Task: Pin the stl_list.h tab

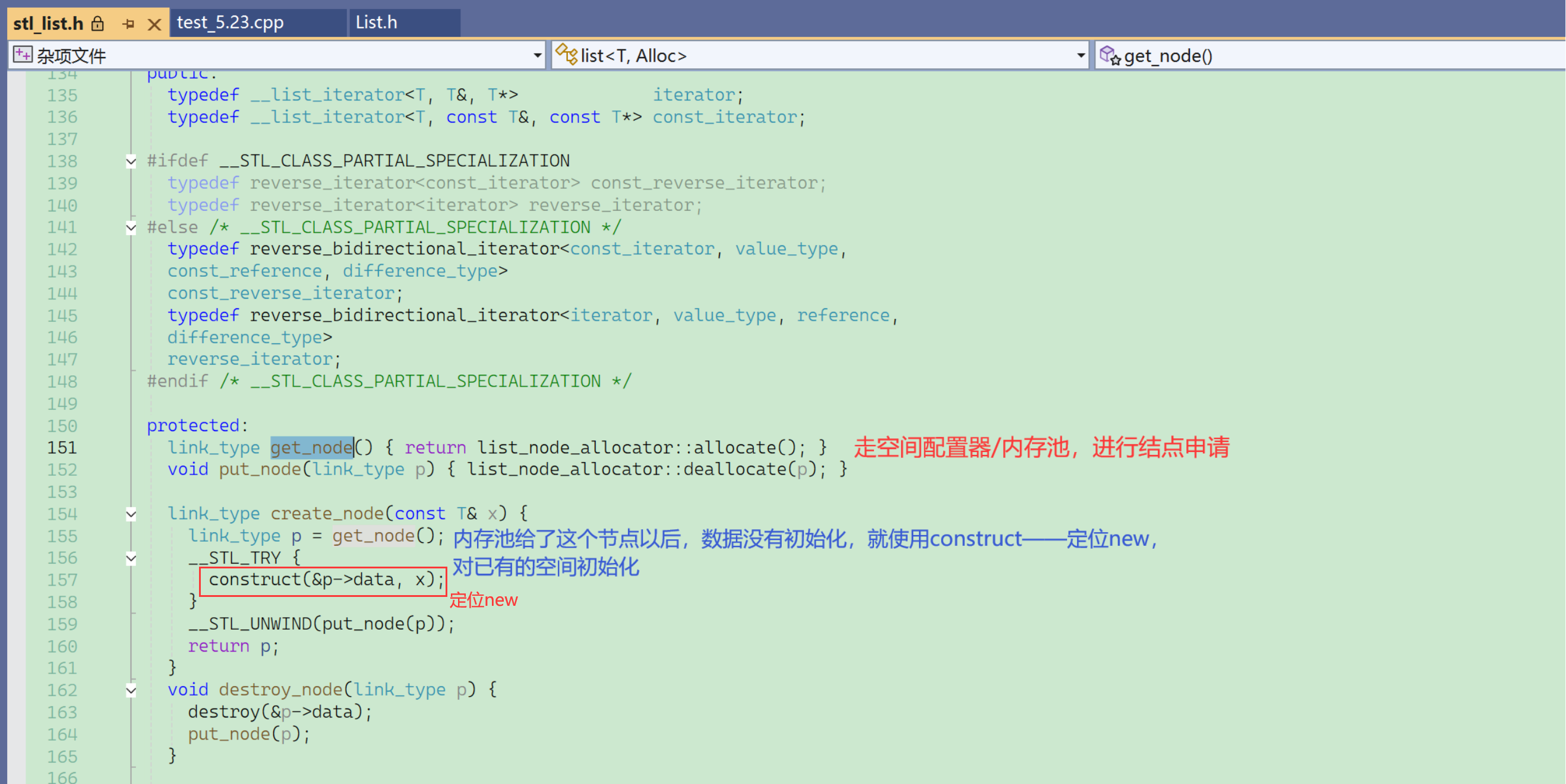Action: tap(128, 24)
